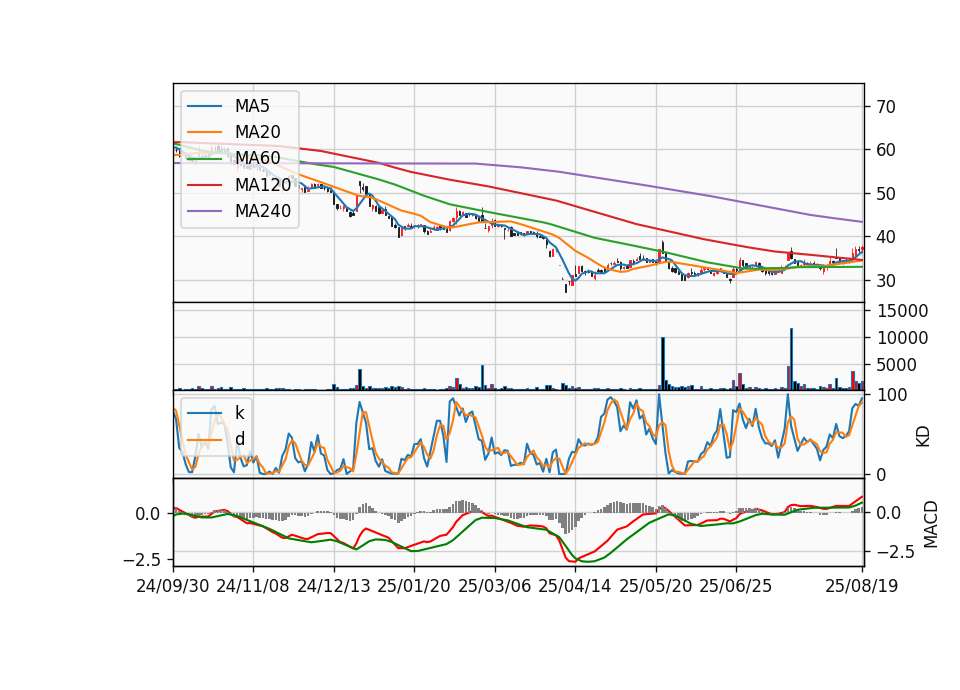Click the volume axis value 10000

pos(902,338)
